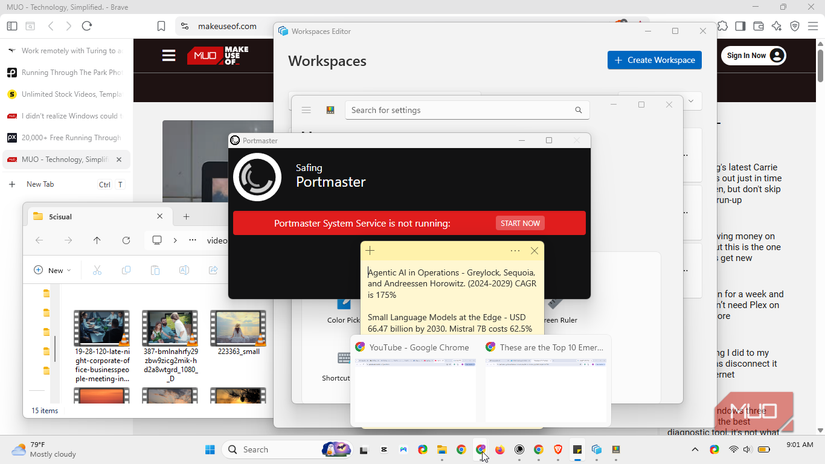Switch to 'Running Through The Park' tab
Screen dimensions: 825x464
pos(66,73)
